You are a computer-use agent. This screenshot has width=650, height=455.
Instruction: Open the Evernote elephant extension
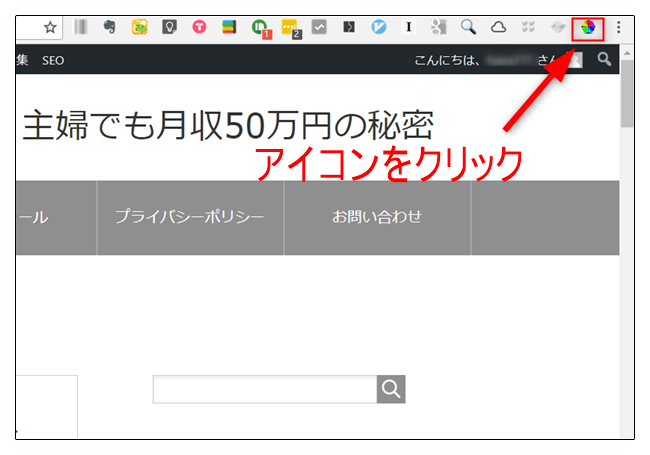pos(109,27)
